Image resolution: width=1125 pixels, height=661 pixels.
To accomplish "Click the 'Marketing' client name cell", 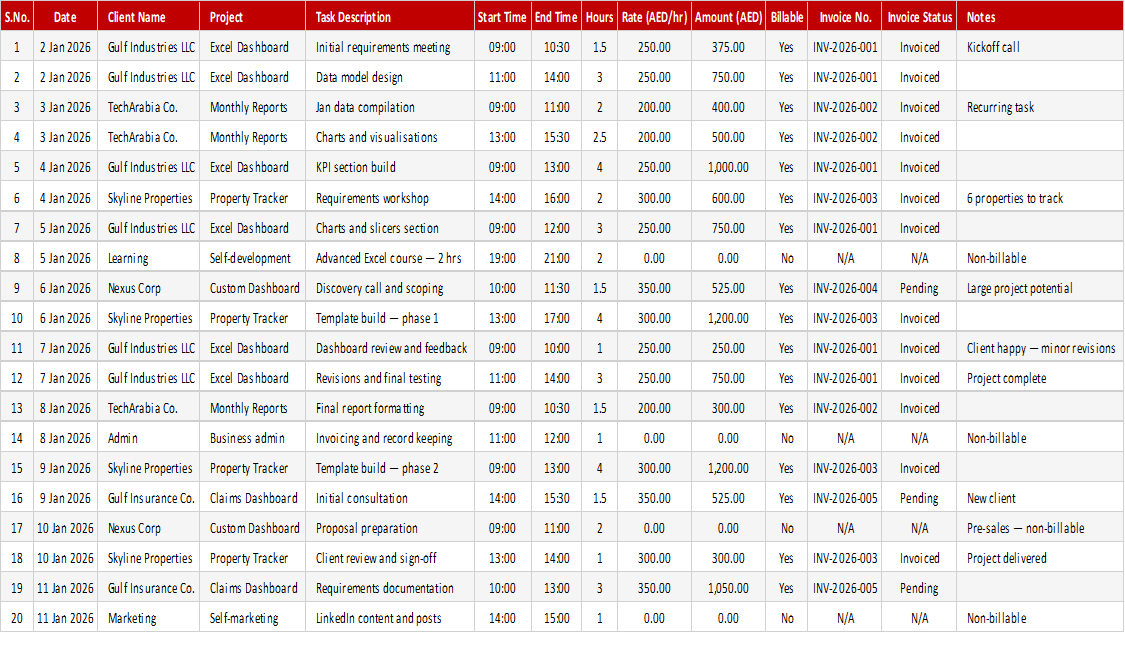I will click(x=149, y=619).
